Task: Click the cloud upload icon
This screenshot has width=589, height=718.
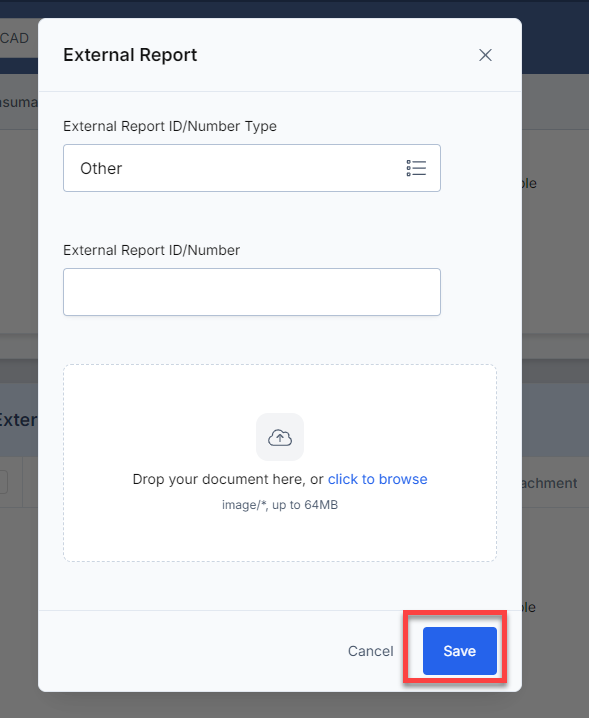Action: [x=280, y=437]
